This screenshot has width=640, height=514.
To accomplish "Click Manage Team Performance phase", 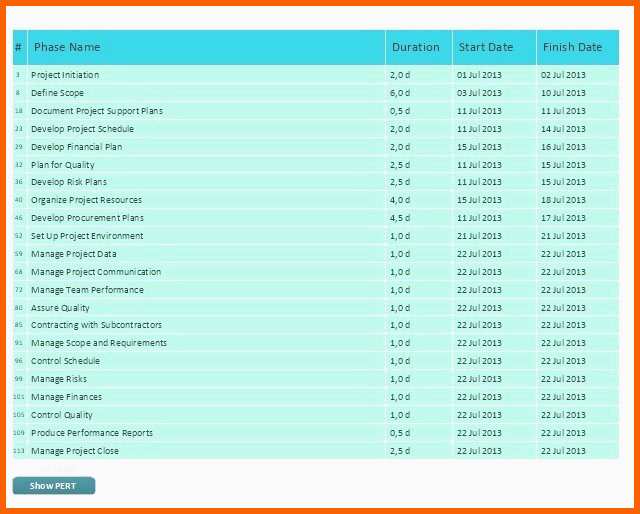I will coord(87,290).
